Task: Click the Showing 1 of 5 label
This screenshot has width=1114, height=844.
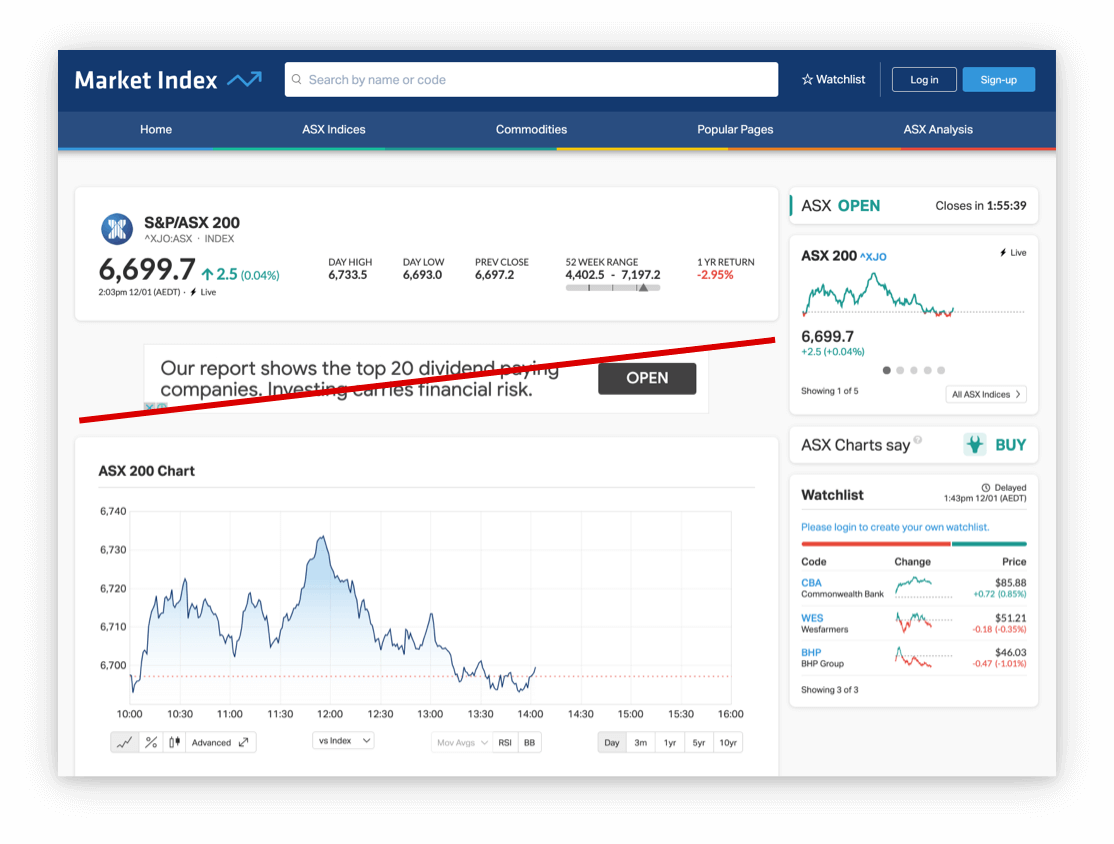Action: 830,391
